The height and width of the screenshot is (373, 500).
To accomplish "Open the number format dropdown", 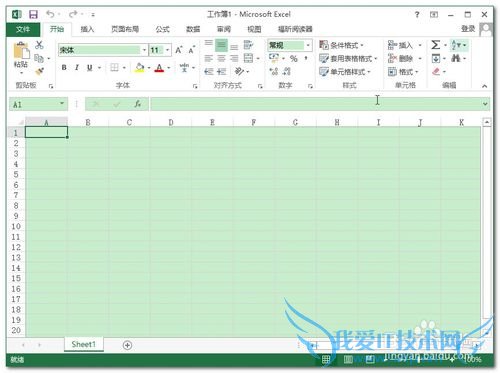I will 308,45.
